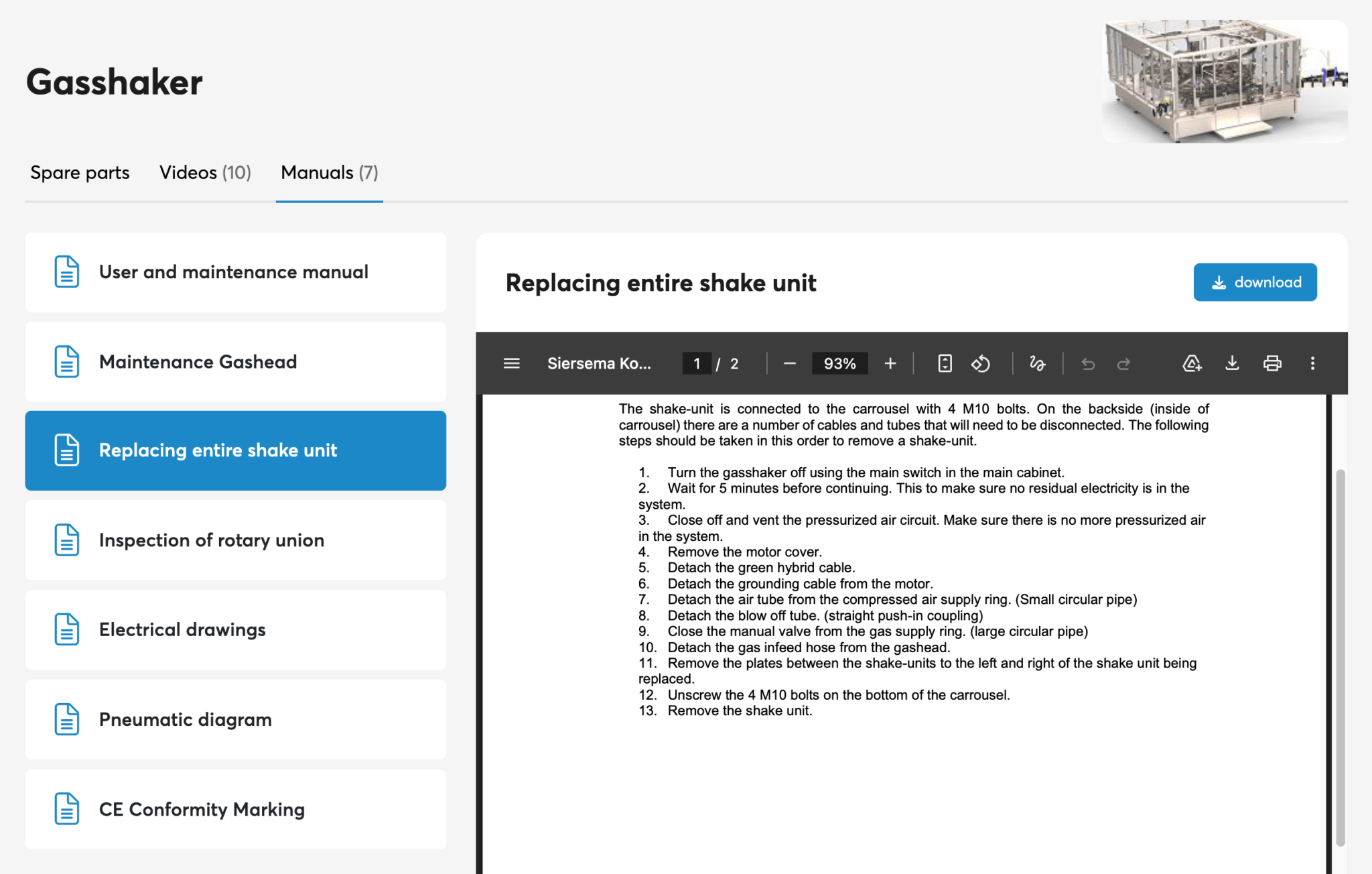1372x874 pixels.
Task: Click the document icon beside CE Conformity Marking
Action: [x=66, y=809]
